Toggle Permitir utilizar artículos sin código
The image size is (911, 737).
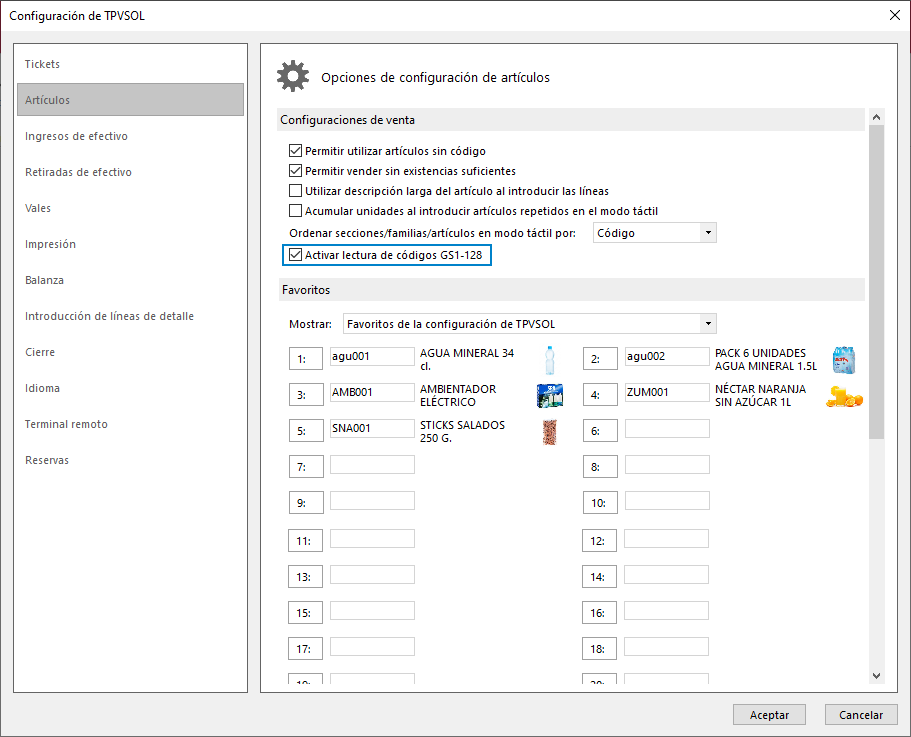pyautogui.click(x=295, y=151)
